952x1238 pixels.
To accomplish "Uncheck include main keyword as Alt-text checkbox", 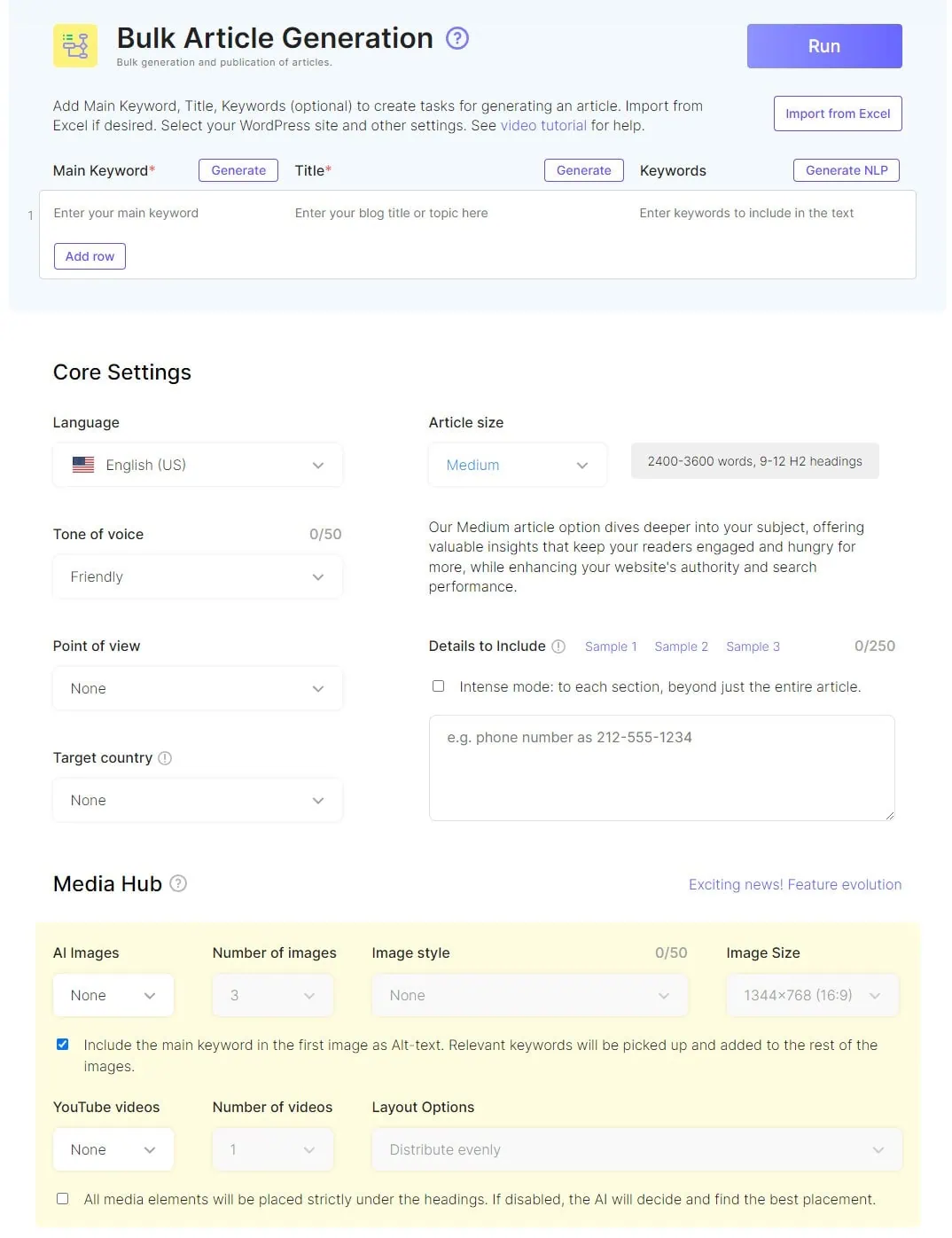I will (62, 1045).
